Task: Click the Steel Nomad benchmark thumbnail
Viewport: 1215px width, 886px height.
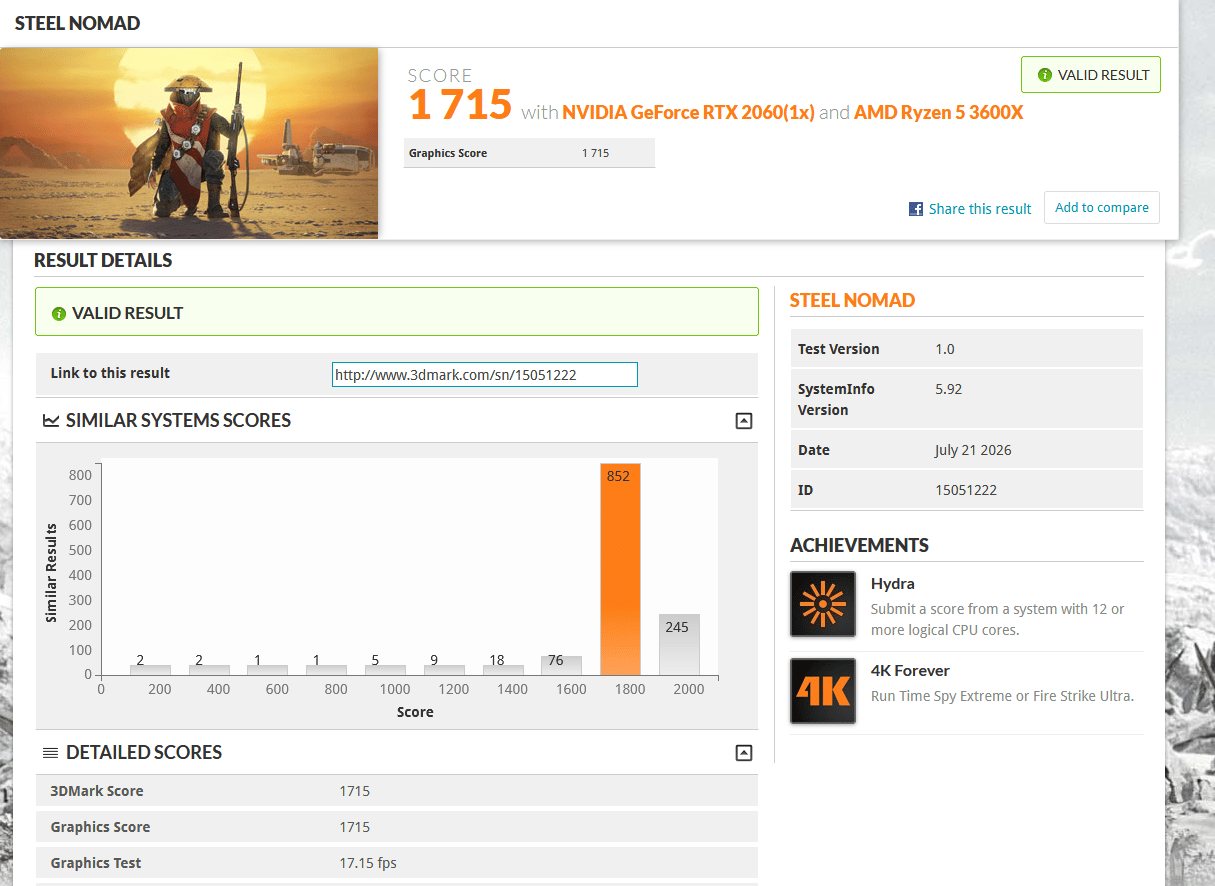Action: (x=189, y=143)
